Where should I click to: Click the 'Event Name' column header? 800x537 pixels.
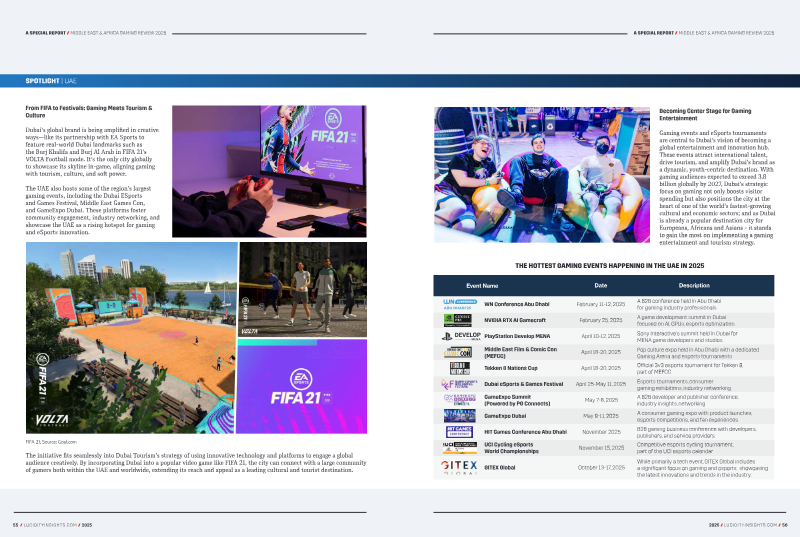pos(482,286)
